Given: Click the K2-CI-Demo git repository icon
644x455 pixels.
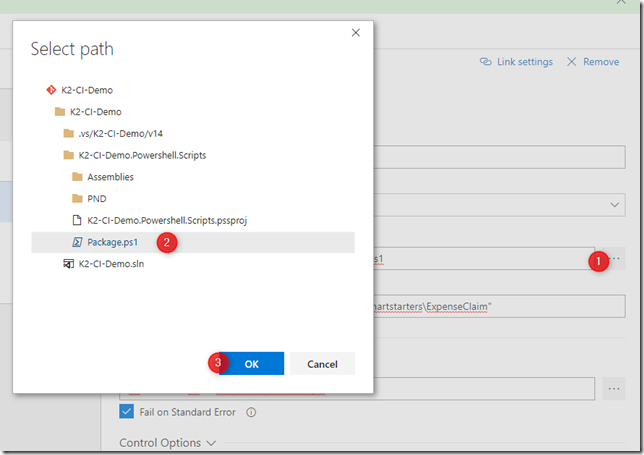Looking at the screenshot, I should (51, 90).
